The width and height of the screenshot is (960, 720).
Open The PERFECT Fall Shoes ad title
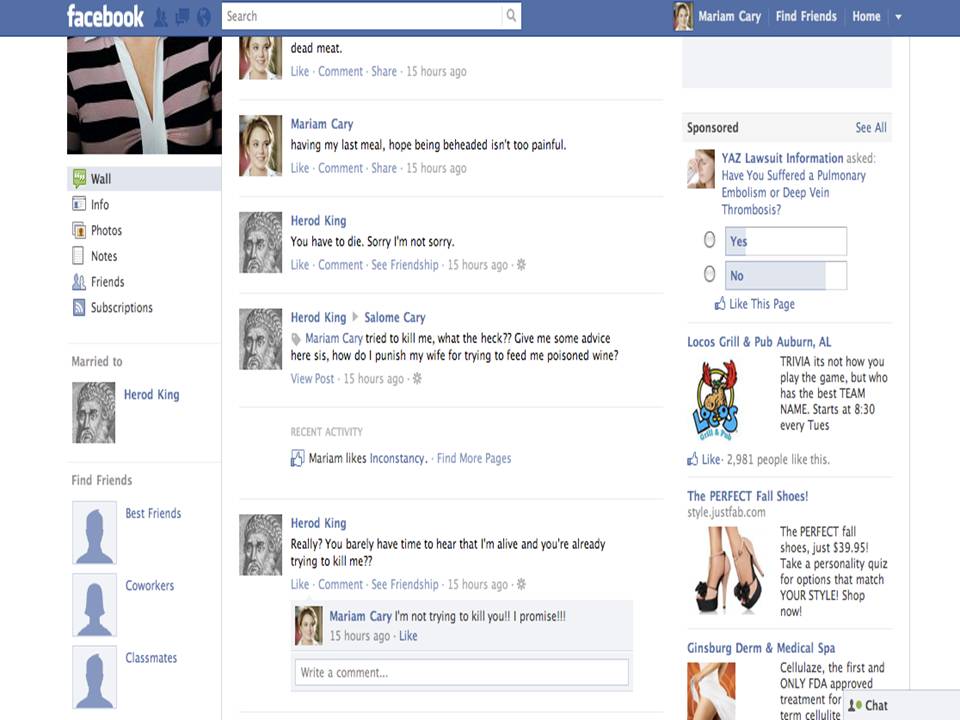click(x=748, y=496)
